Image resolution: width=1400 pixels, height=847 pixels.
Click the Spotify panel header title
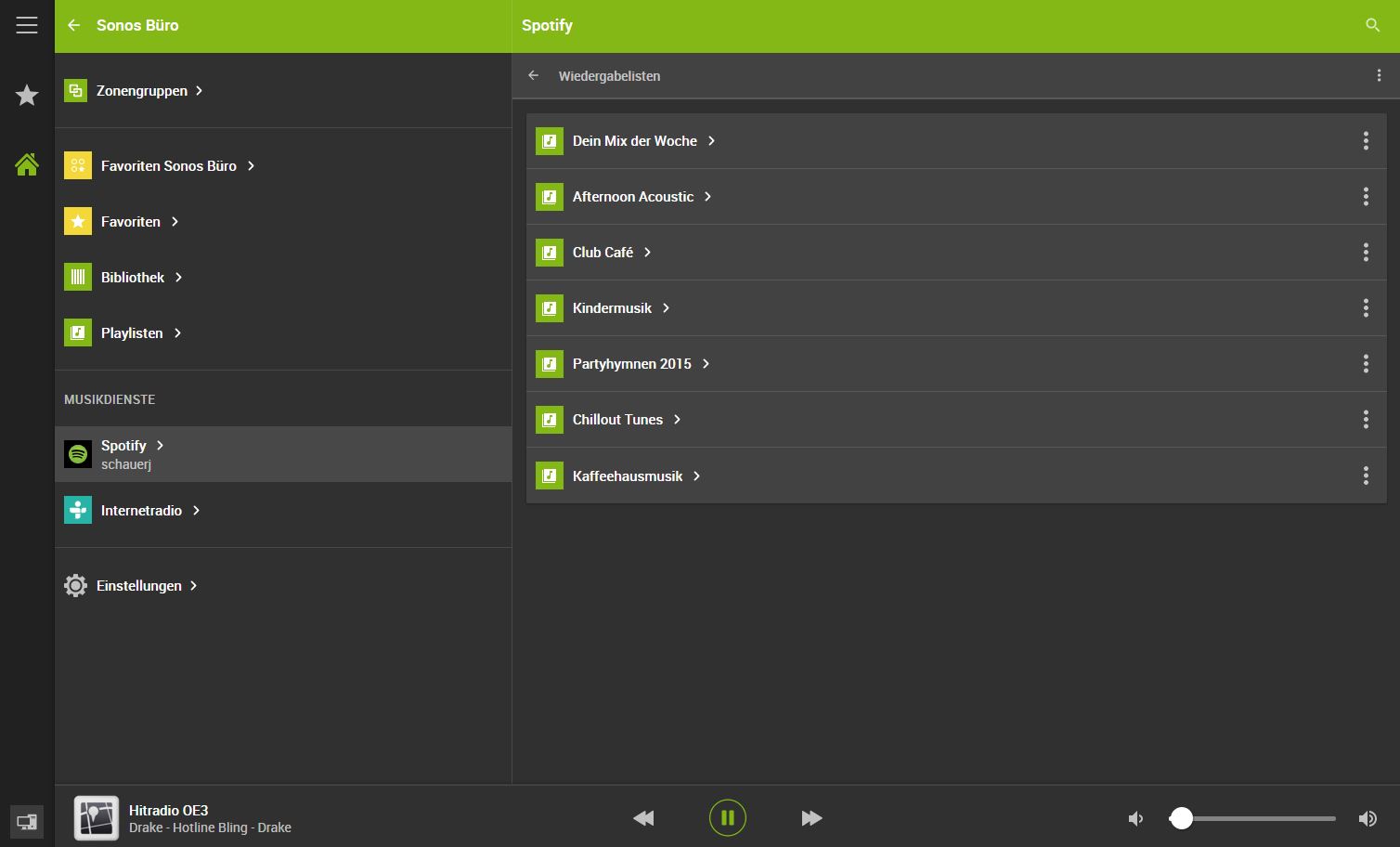[547, 25]
